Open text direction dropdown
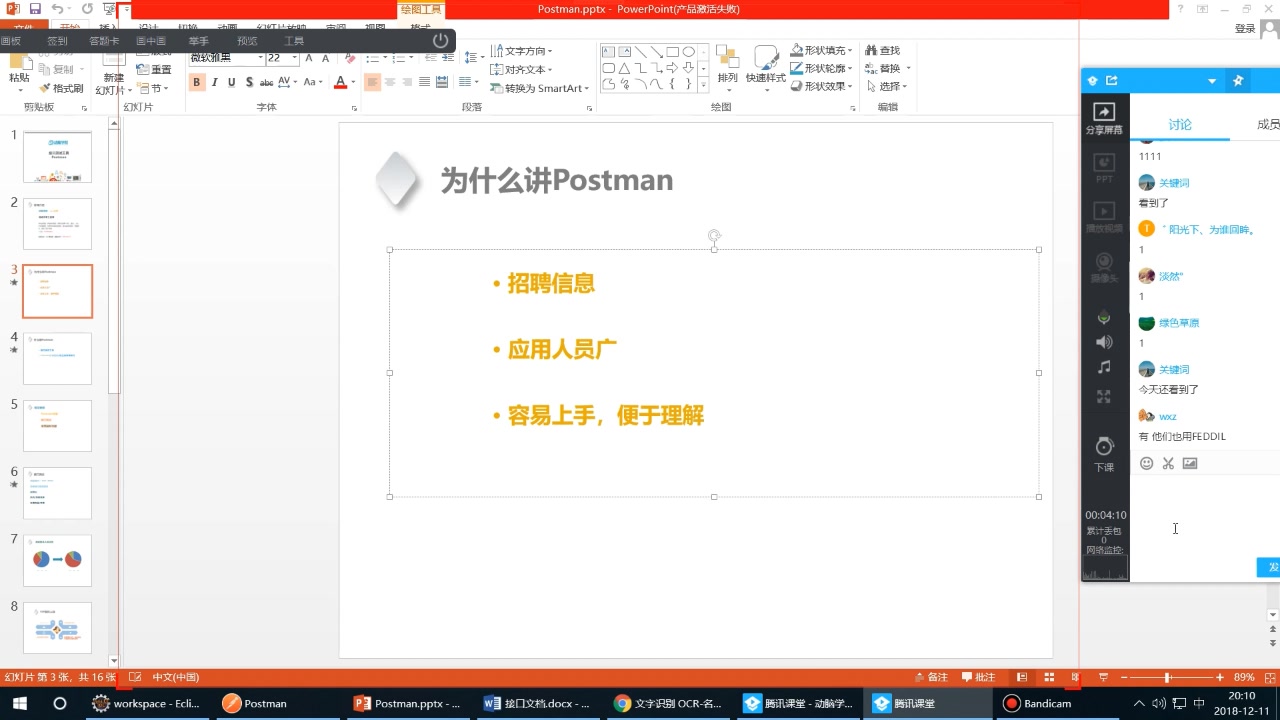This screenshot has width=1280, height=720. coord(522,51)
